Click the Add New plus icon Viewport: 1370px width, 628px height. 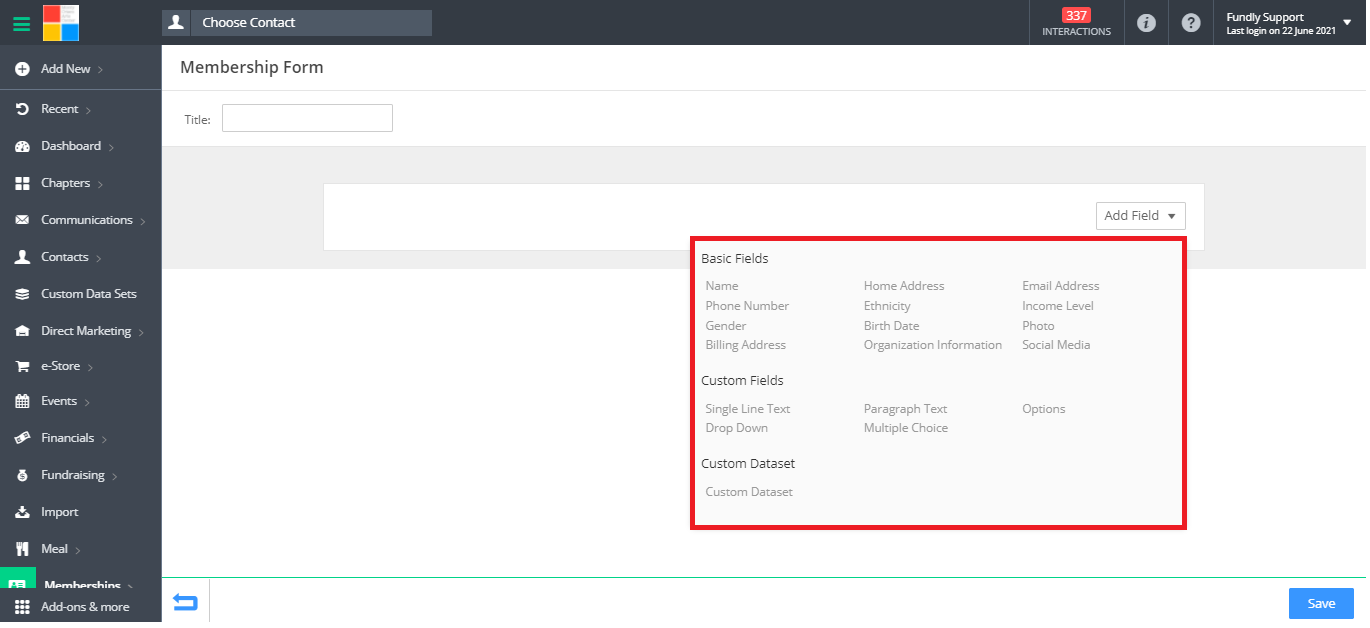22,69
